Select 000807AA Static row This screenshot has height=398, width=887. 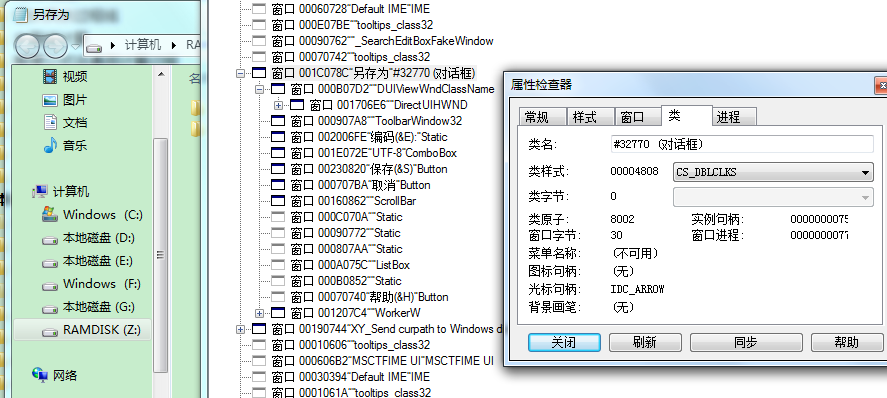pos(346,249)
